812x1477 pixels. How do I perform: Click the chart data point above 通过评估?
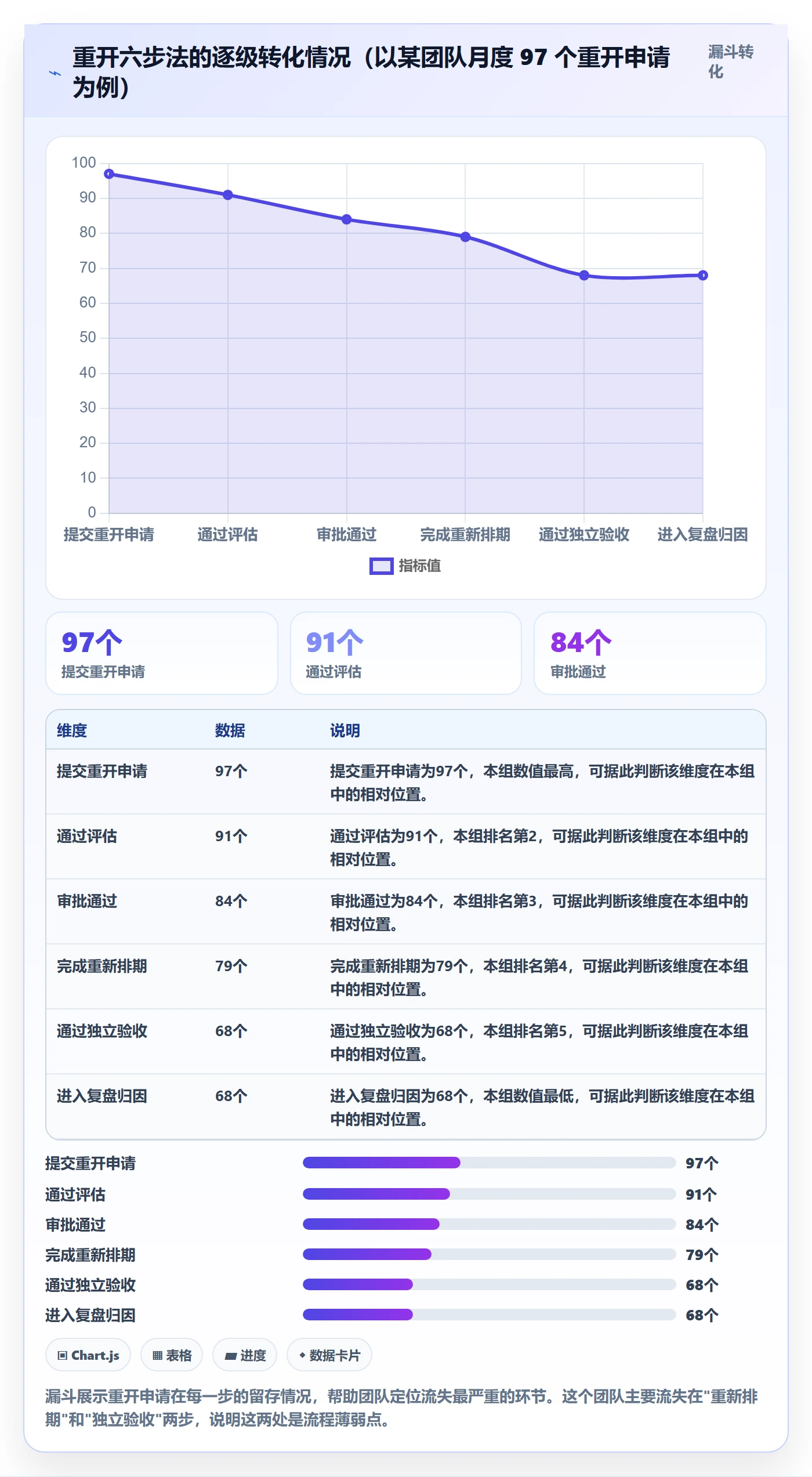tap(228, 195)
